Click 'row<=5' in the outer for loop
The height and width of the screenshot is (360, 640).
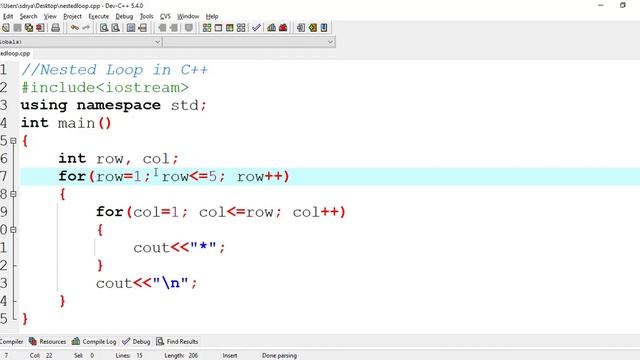[189, 176]
